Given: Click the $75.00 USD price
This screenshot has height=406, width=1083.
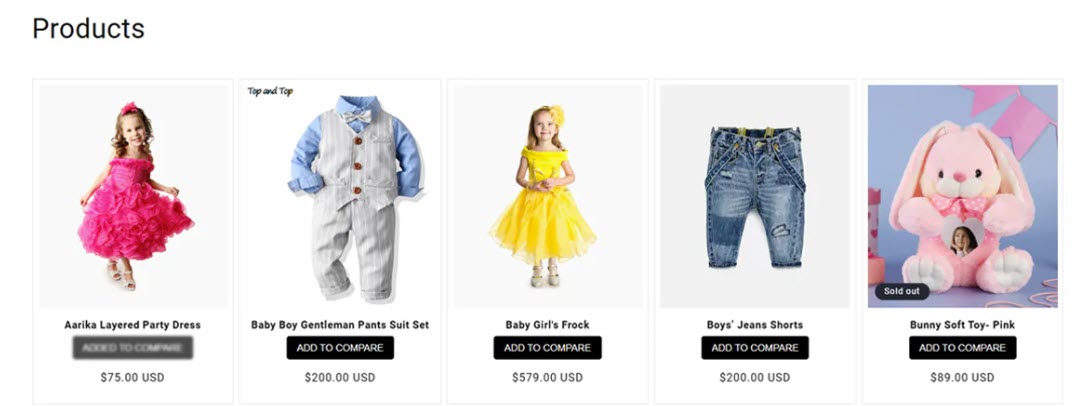Looking at the screenshot, I should coord(133,378).
